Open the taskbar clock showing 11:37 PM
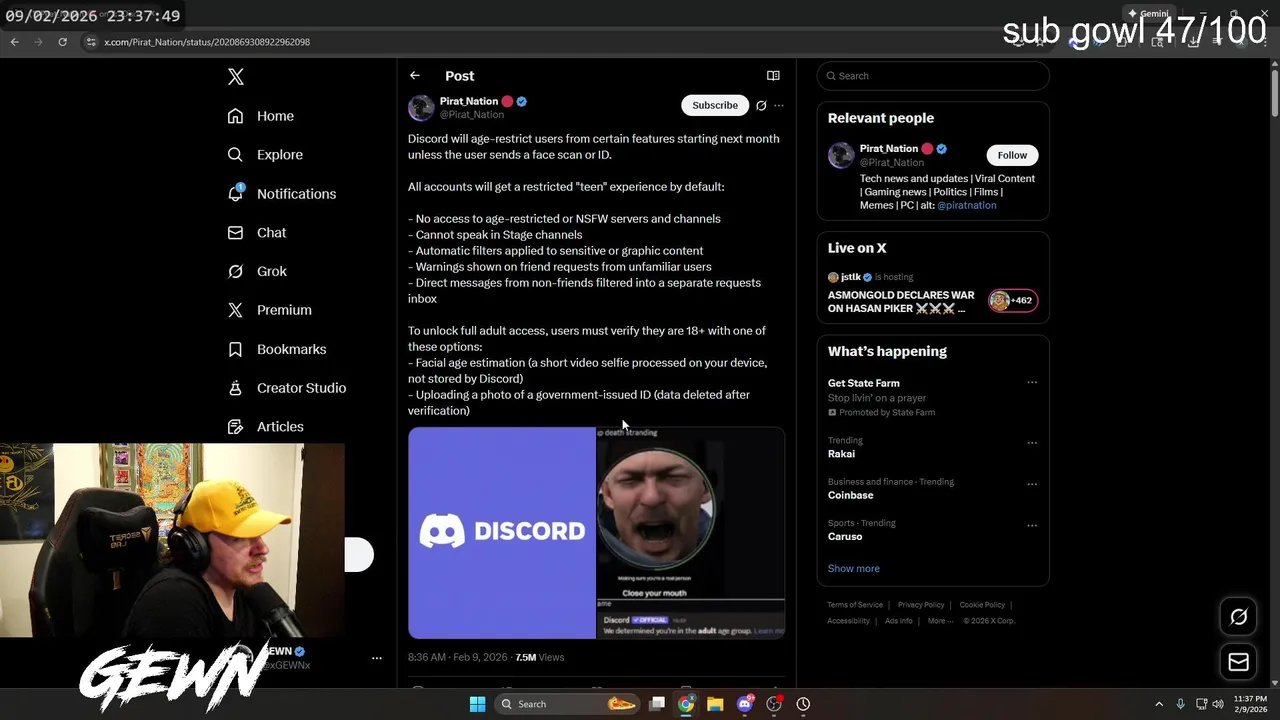Image resolution: width=1280 pixels, height=720 pixels. pos(1250,704)
